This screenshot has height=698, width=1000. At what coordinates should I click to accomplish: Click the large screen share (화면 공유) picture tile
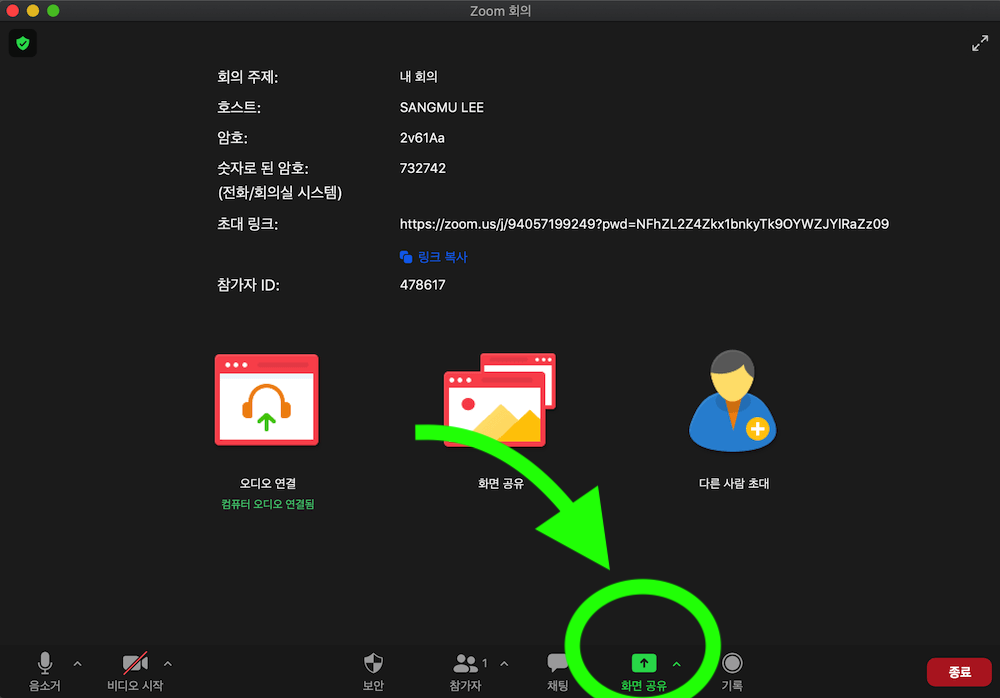click(500, 400)
